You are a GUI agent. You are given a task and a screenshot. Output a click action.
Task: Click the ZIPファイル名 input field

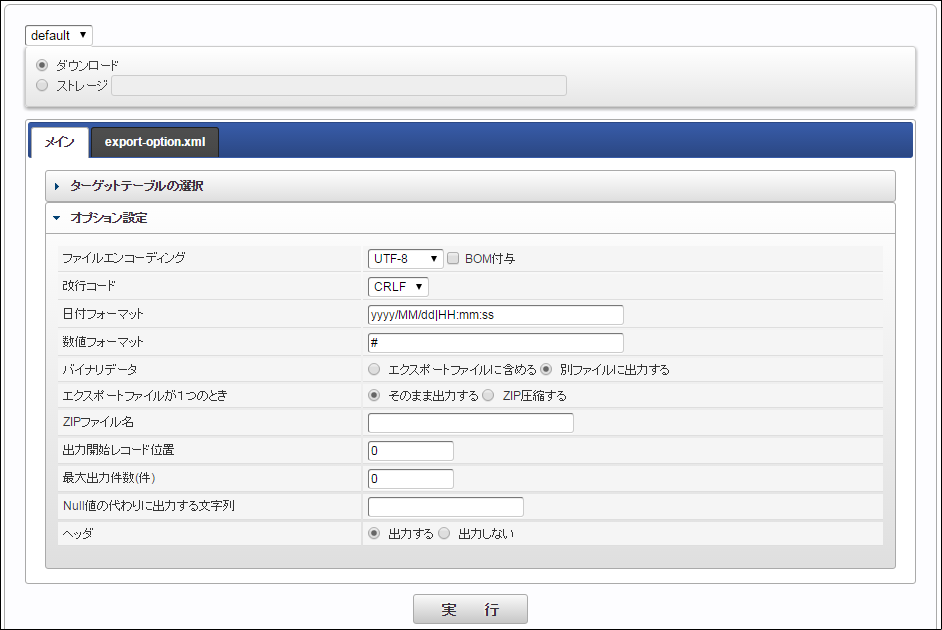(x=470, y=423)
